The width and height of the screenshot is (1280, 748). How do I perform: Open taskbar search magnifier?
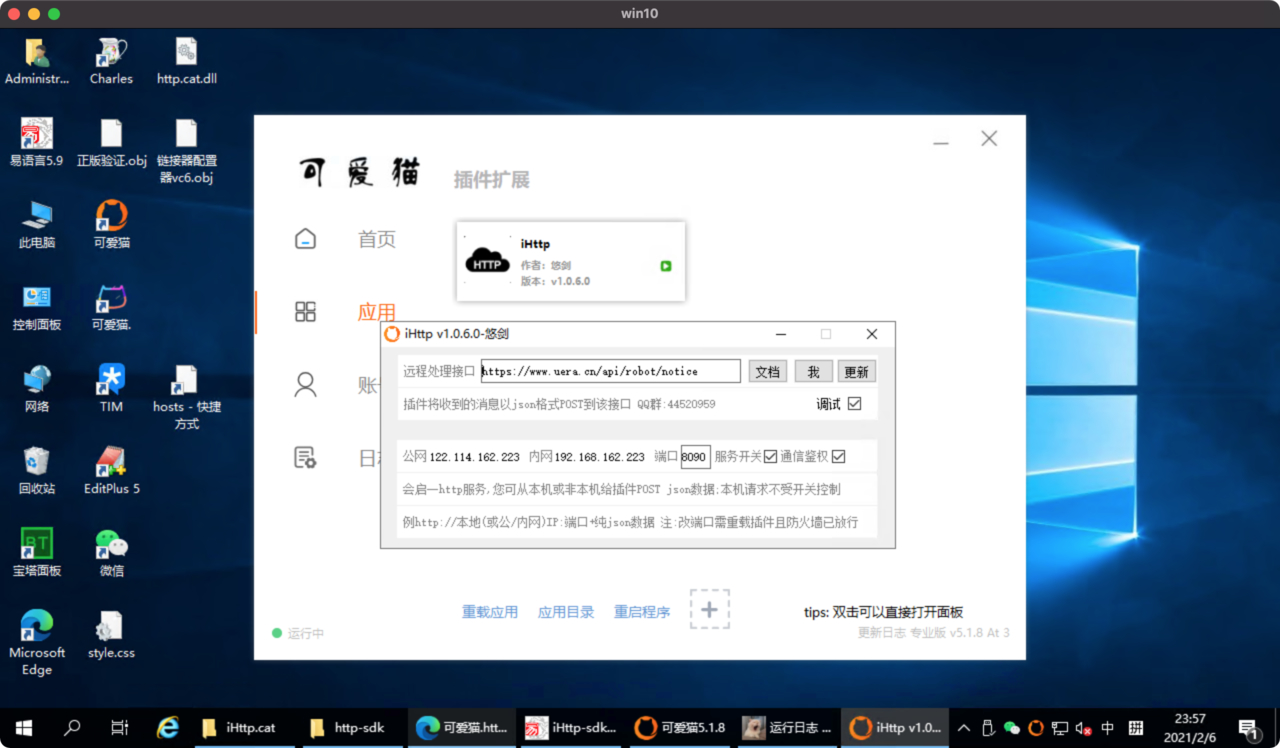[x=72, y=727]
